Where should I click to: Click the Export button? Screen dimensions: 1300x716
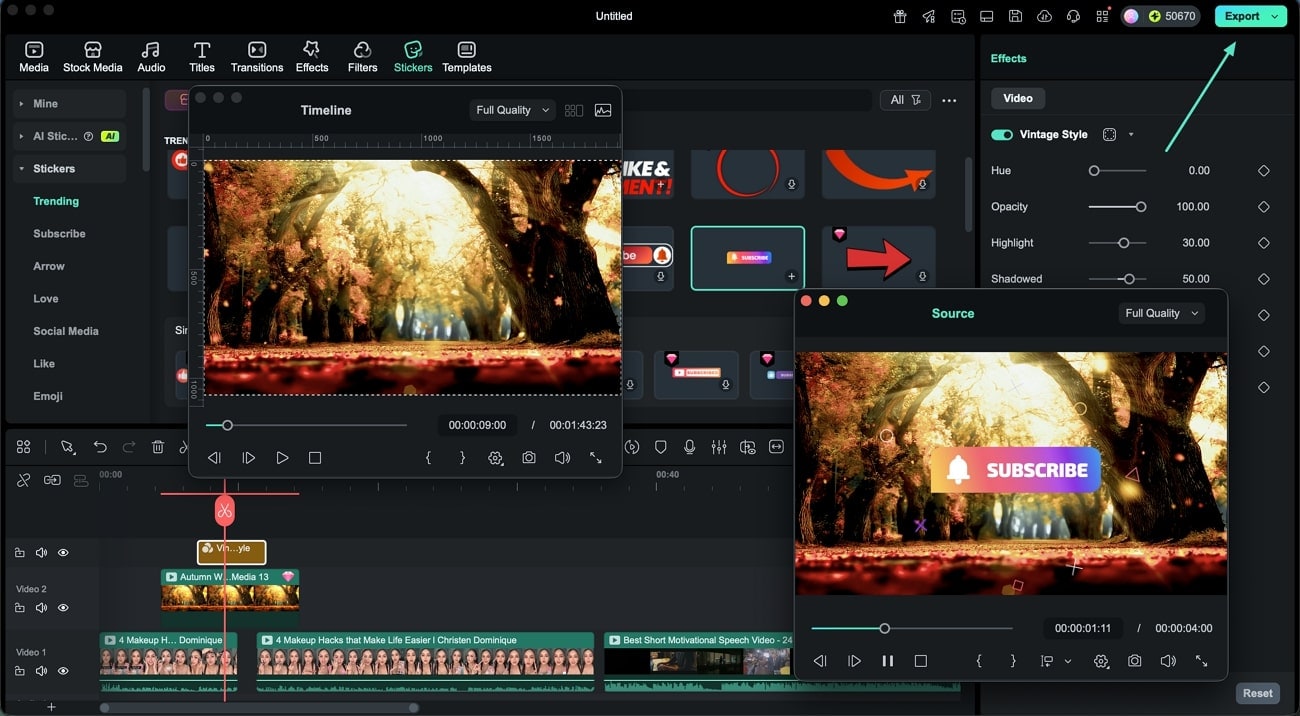(1242, 16)
